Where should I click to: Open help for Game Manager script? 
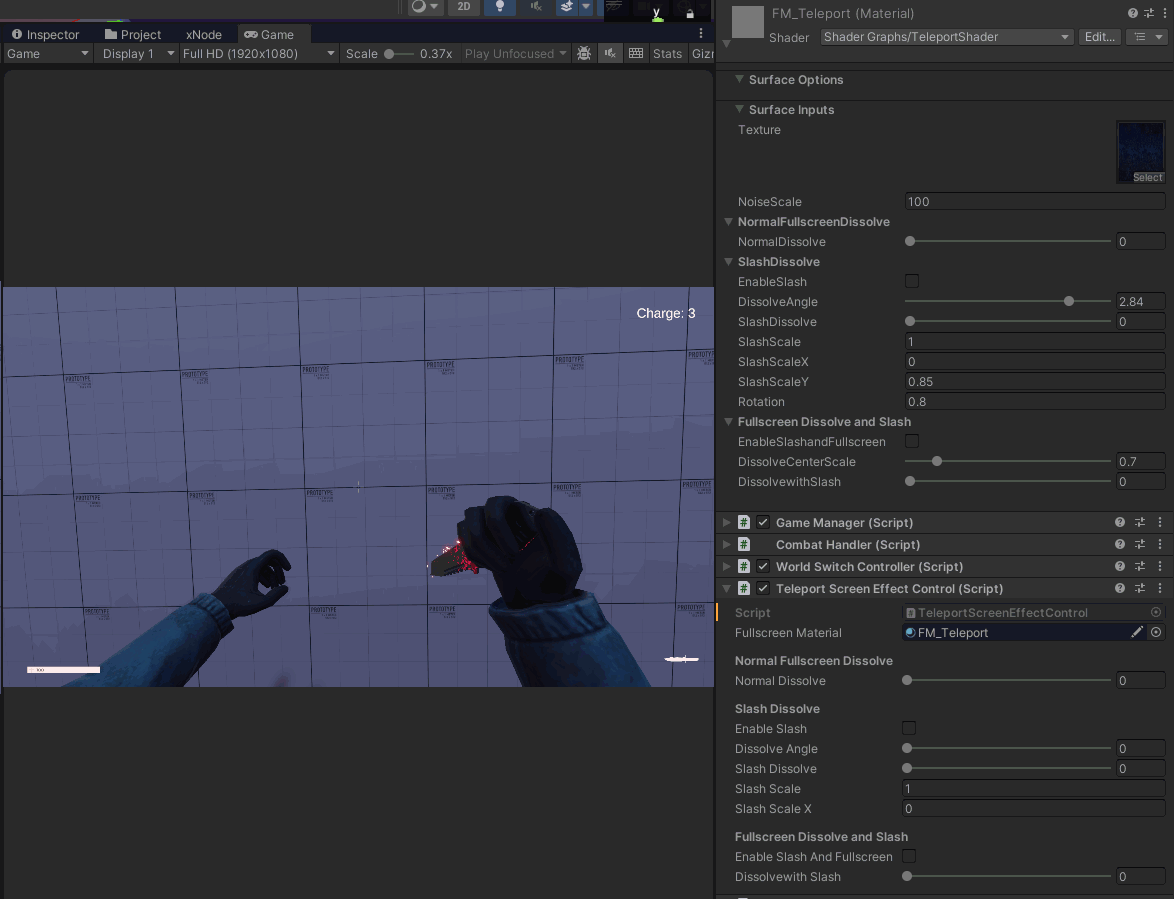click(x=1120, y=522)
